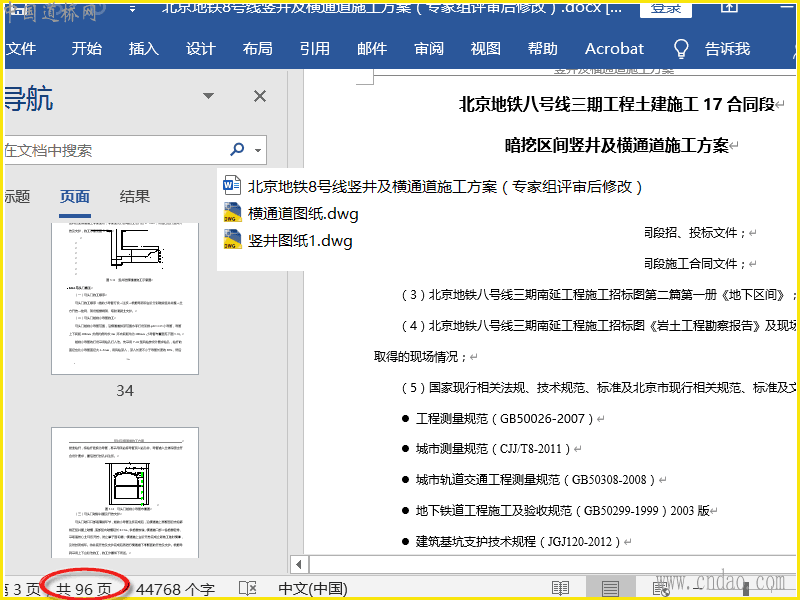Viewport: 800px width, 600px height.
Task: Switch to the 开始 ribbon tab
Action: (x=87, y=49)
